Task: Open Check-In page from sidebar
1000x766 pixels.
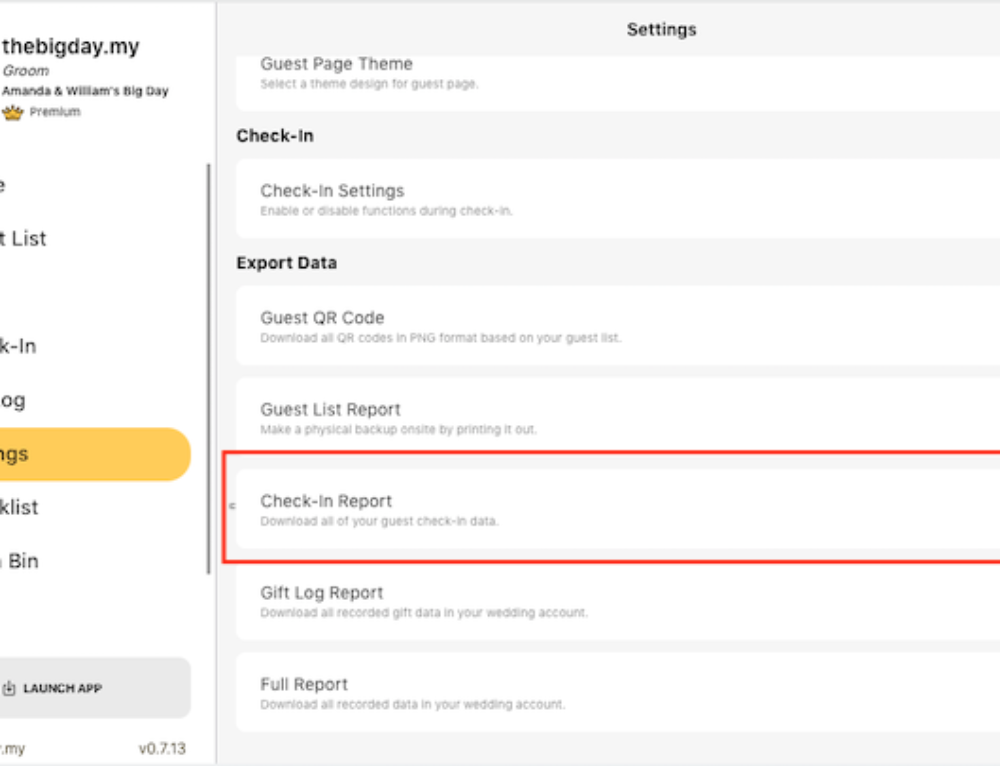Action: (x=20, y=347)
